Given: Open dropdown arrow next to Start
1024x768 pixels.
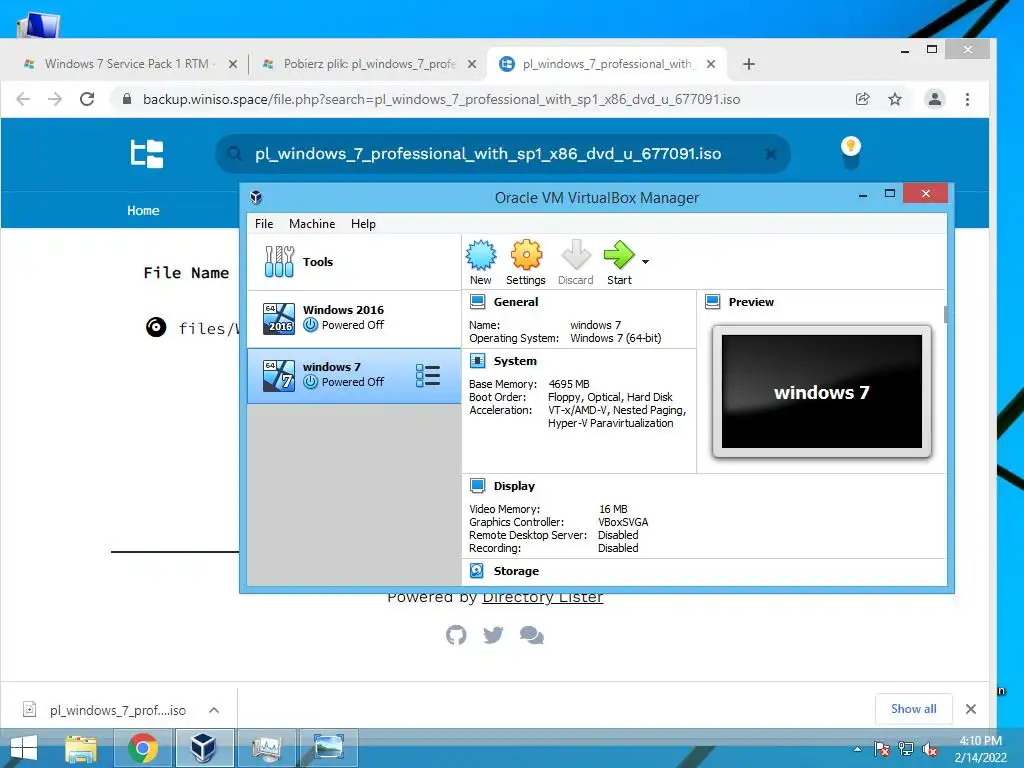Looking at the screenshot, I should pos(645,262).
